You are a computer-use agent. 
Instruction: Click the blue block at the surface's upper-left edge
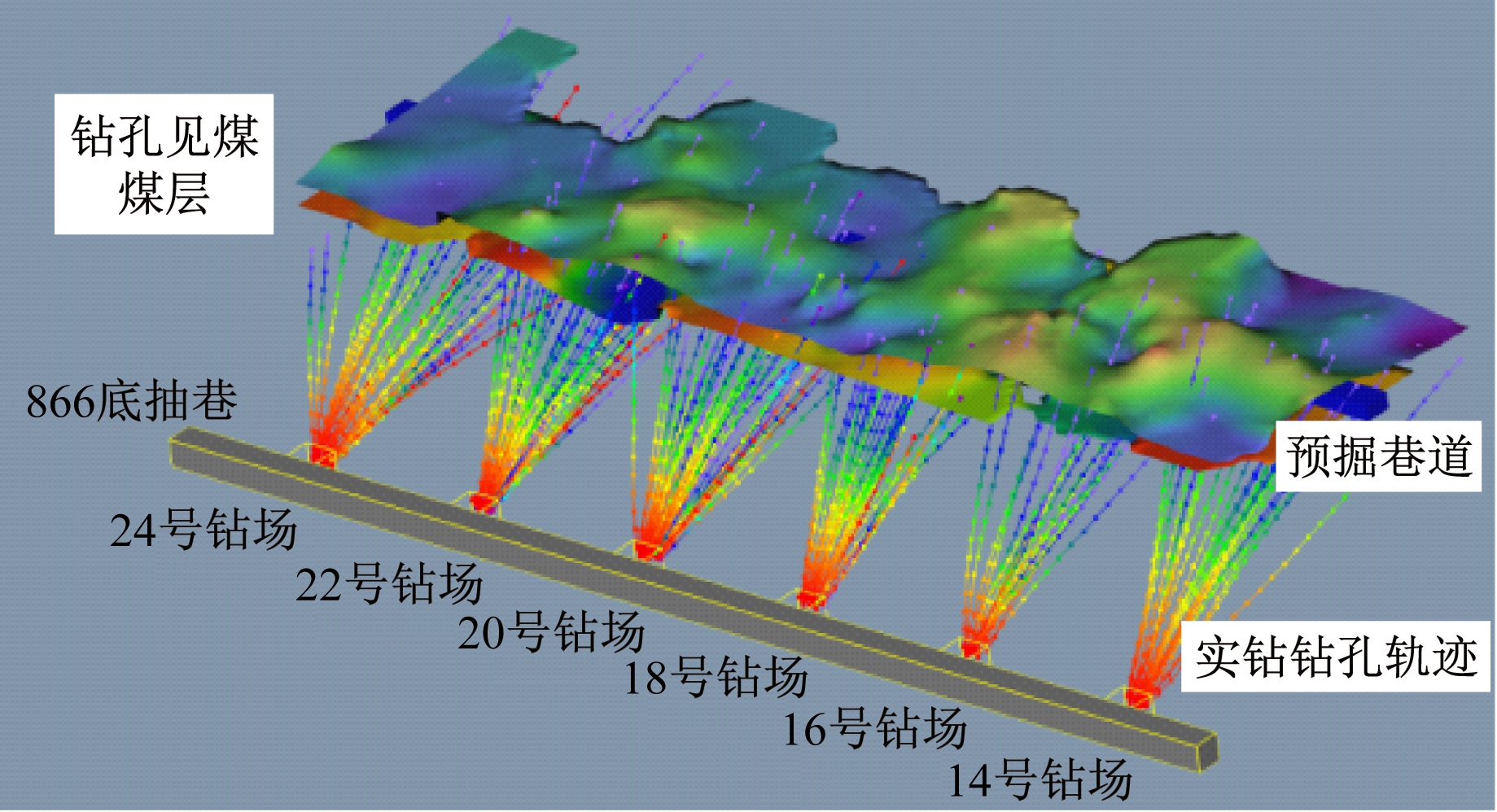point(401,109)
